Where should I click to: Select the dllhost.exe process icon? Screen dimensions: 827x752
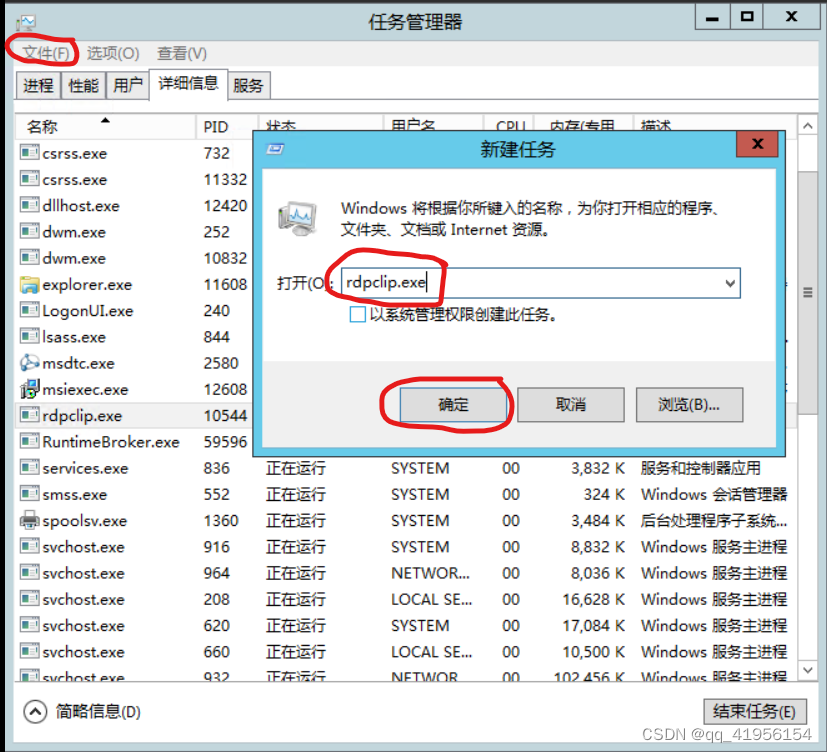coord(30,205)
